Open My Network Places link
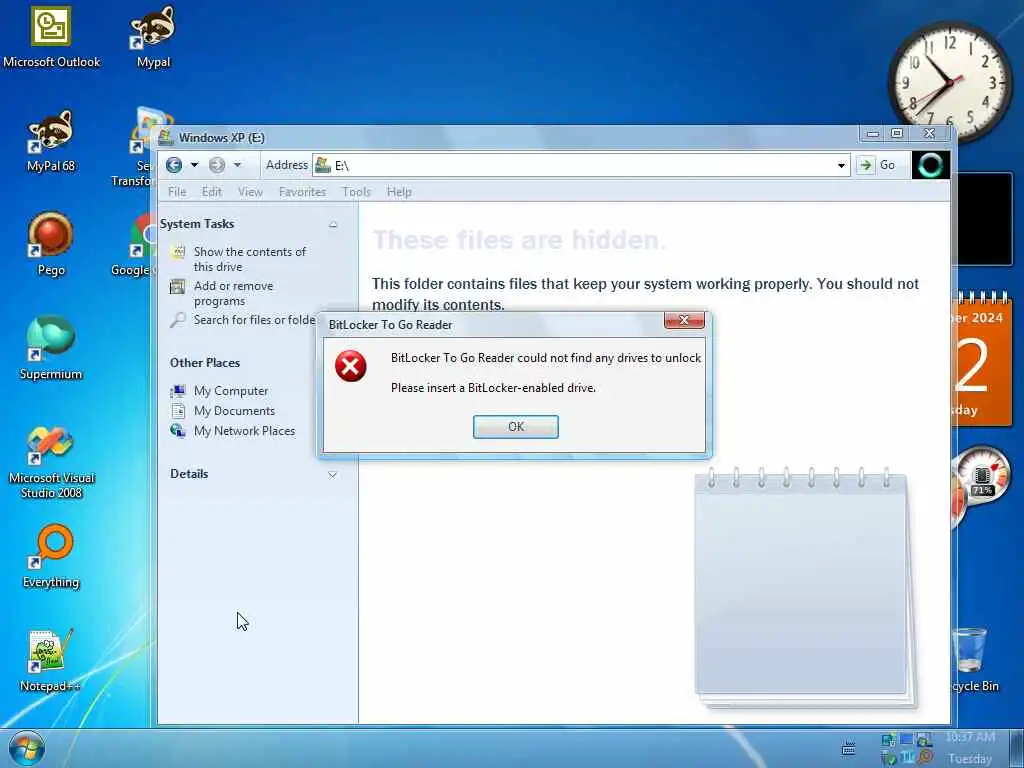1024x768 pixels. point(244,431)
